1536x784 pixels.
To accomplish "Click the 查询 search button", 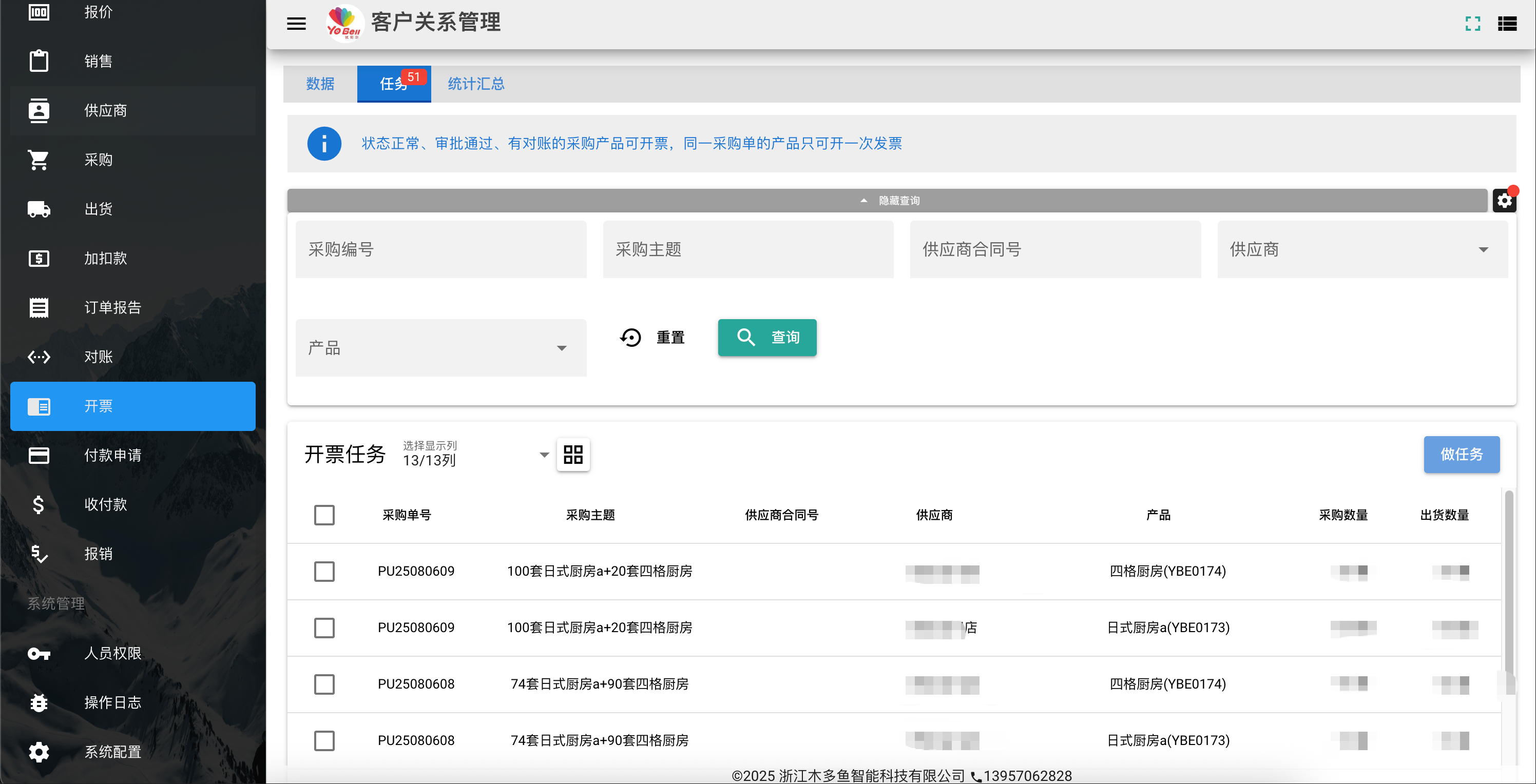I will click(x=767, y=338).
